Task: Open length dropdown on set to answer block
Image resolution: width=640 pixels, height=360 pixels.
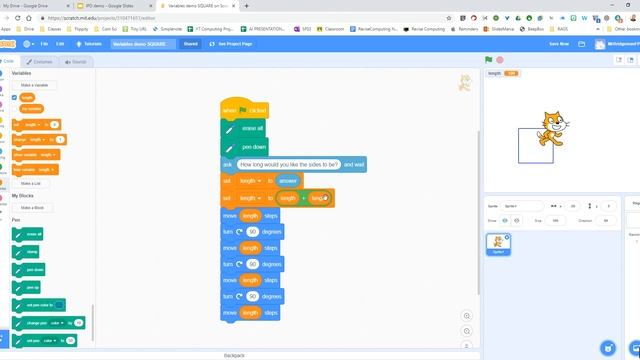Action: 250,181
